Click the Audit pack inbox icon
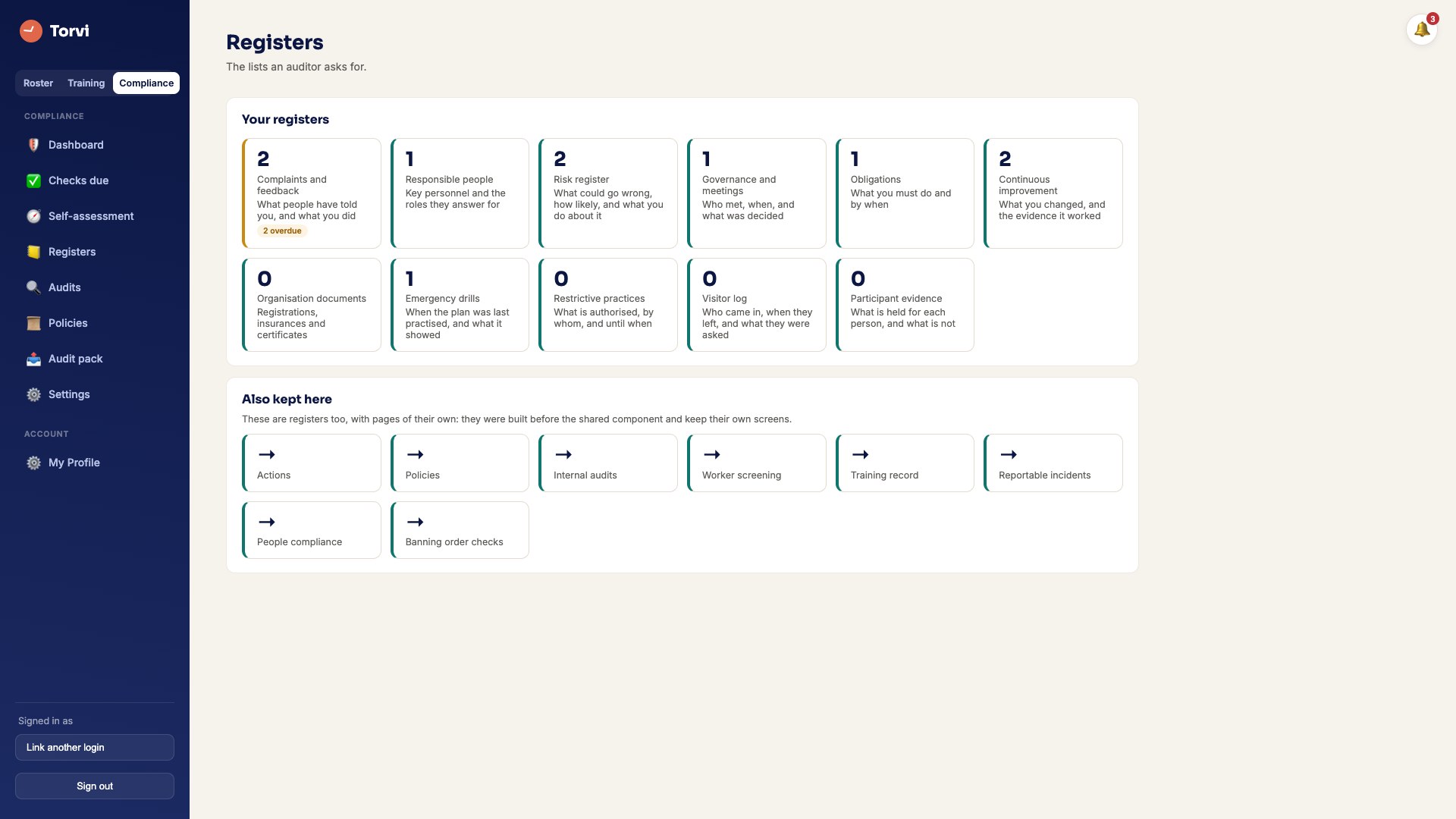The width and height of the screenshot is (1456, 819). [33, 359]
